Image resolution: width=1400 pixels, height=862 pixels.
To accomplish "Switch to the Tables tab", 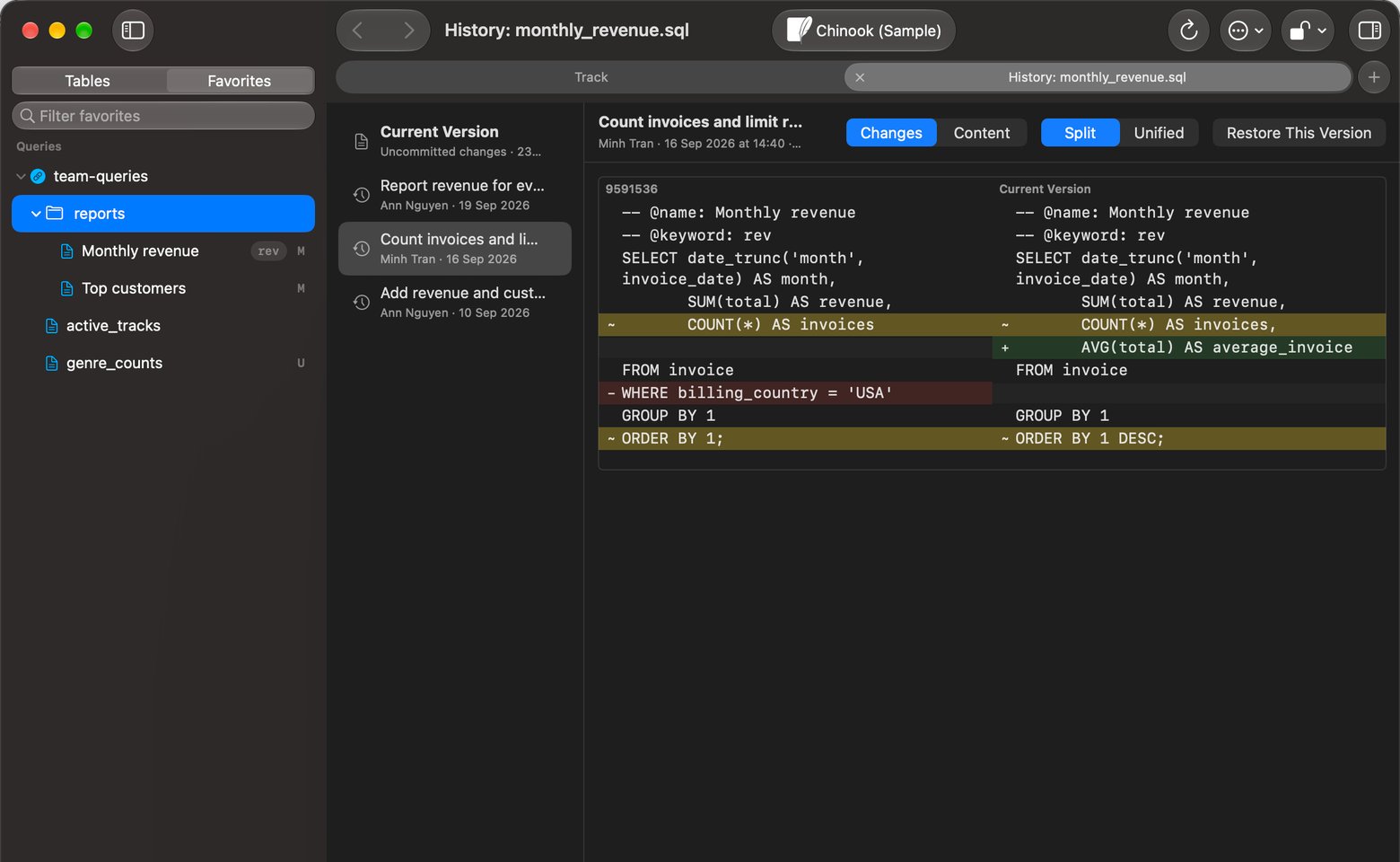I will point(88,81).
